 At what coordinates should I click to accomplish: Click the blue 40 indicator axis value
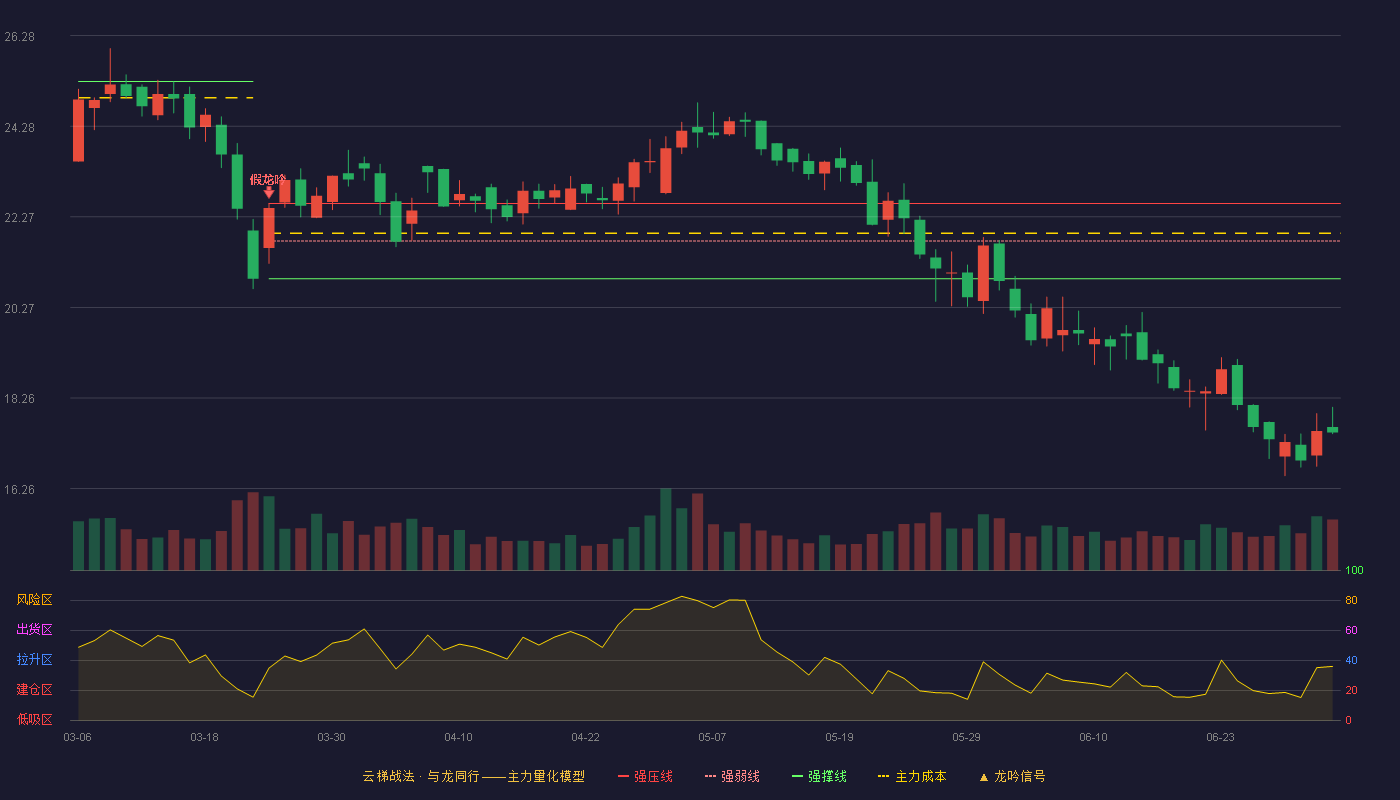[x=1351, y=660]
